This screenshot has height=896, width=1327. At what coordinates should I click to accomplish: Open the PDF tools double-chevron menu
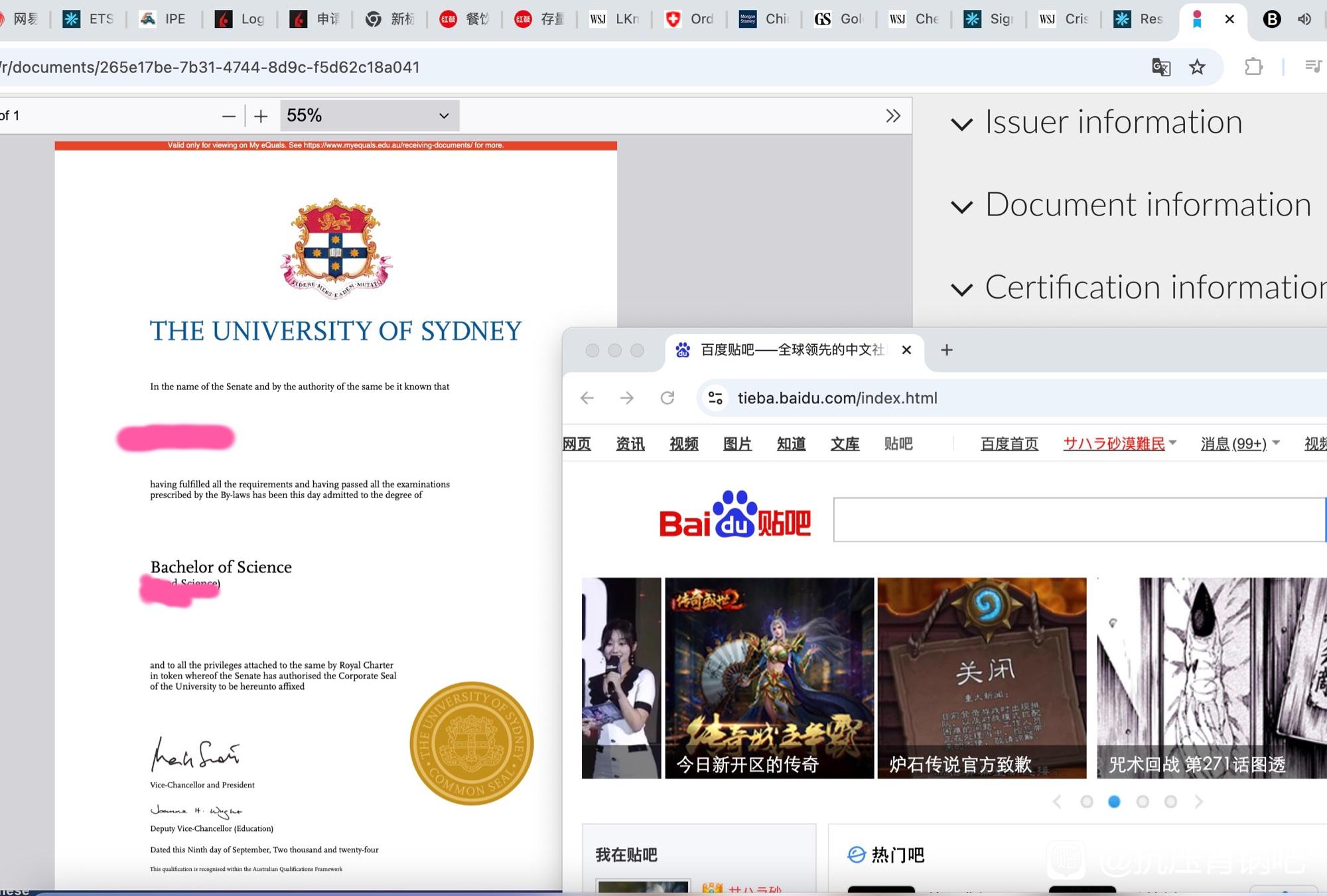(x=893, y=116)
